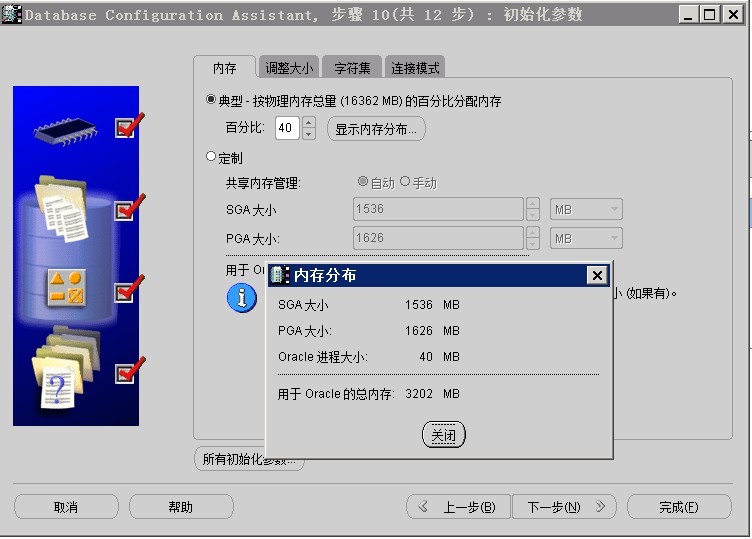Click checkbox beside the memory chip image
The image size is (752, 539).
click(x=125, y=127)
